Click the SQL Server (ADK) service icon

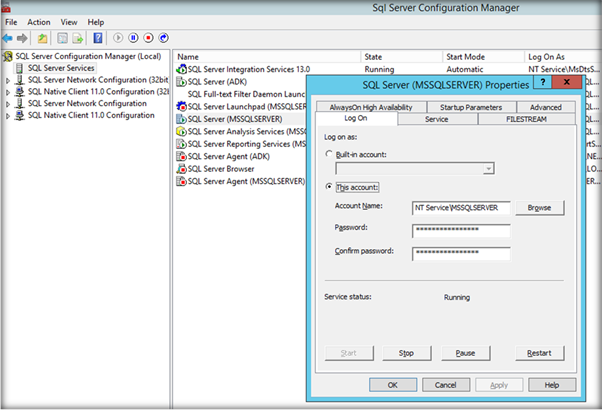click(x=181, y=82)
